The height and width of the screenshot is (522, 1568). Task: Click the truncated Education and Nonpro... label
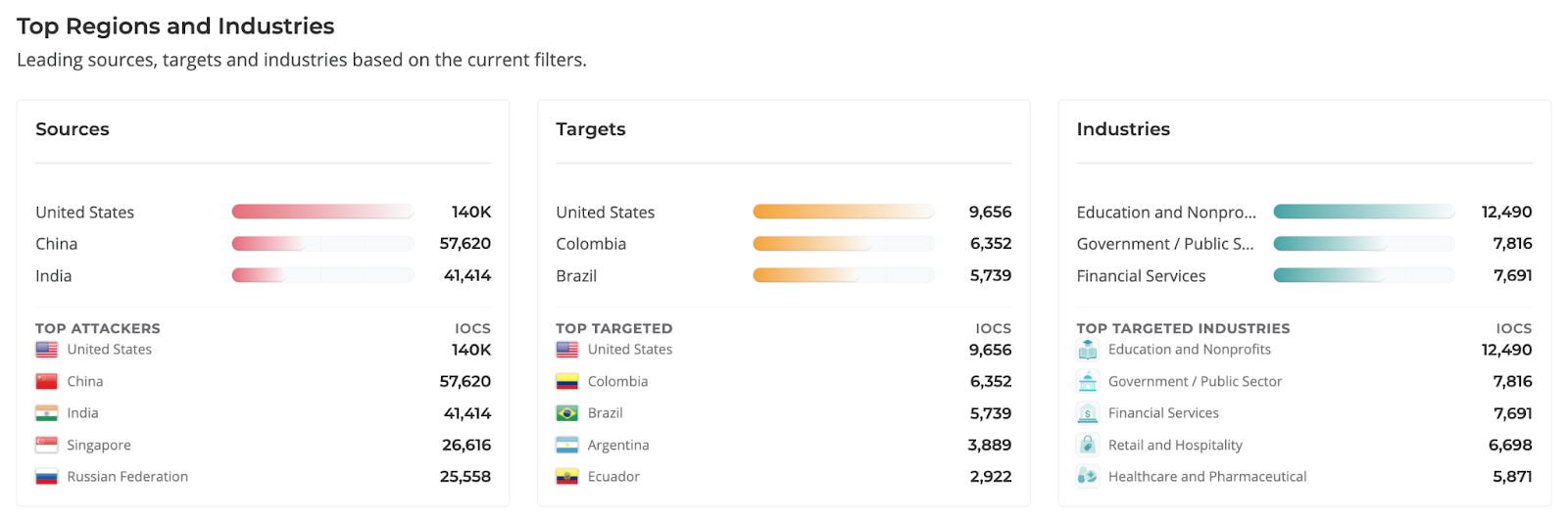tap(1166, 213)
